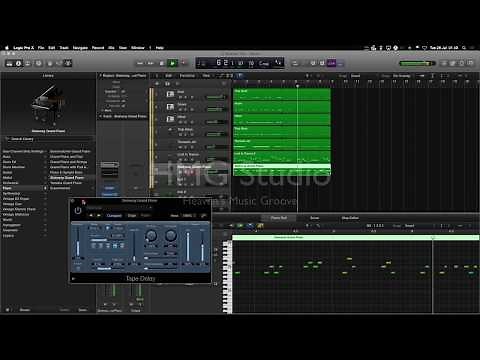Adjust the right knob in Tape Delay
480x360 pixels.
click(x=171, y=236)
